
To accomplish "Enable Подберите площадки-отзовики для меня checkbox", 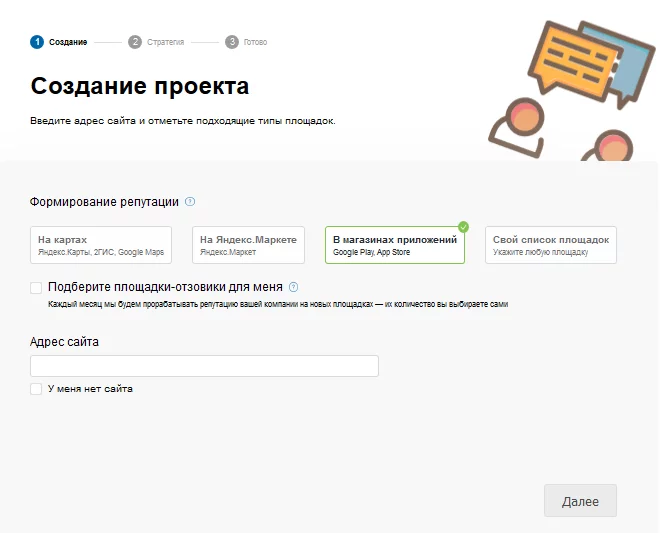I will 36,288.
